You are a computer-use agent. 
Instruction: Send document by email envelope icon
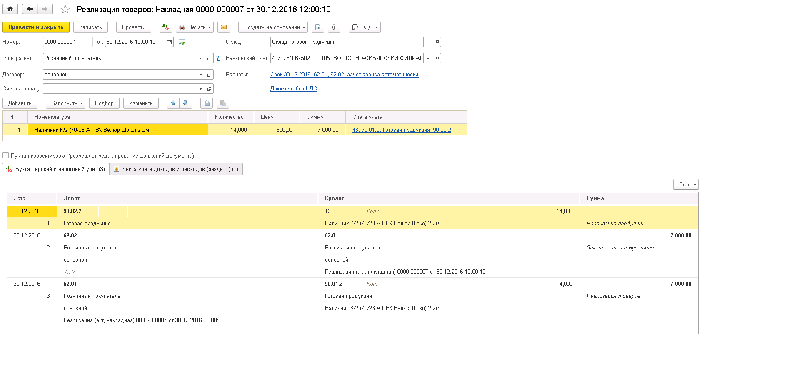click(223, 27)
